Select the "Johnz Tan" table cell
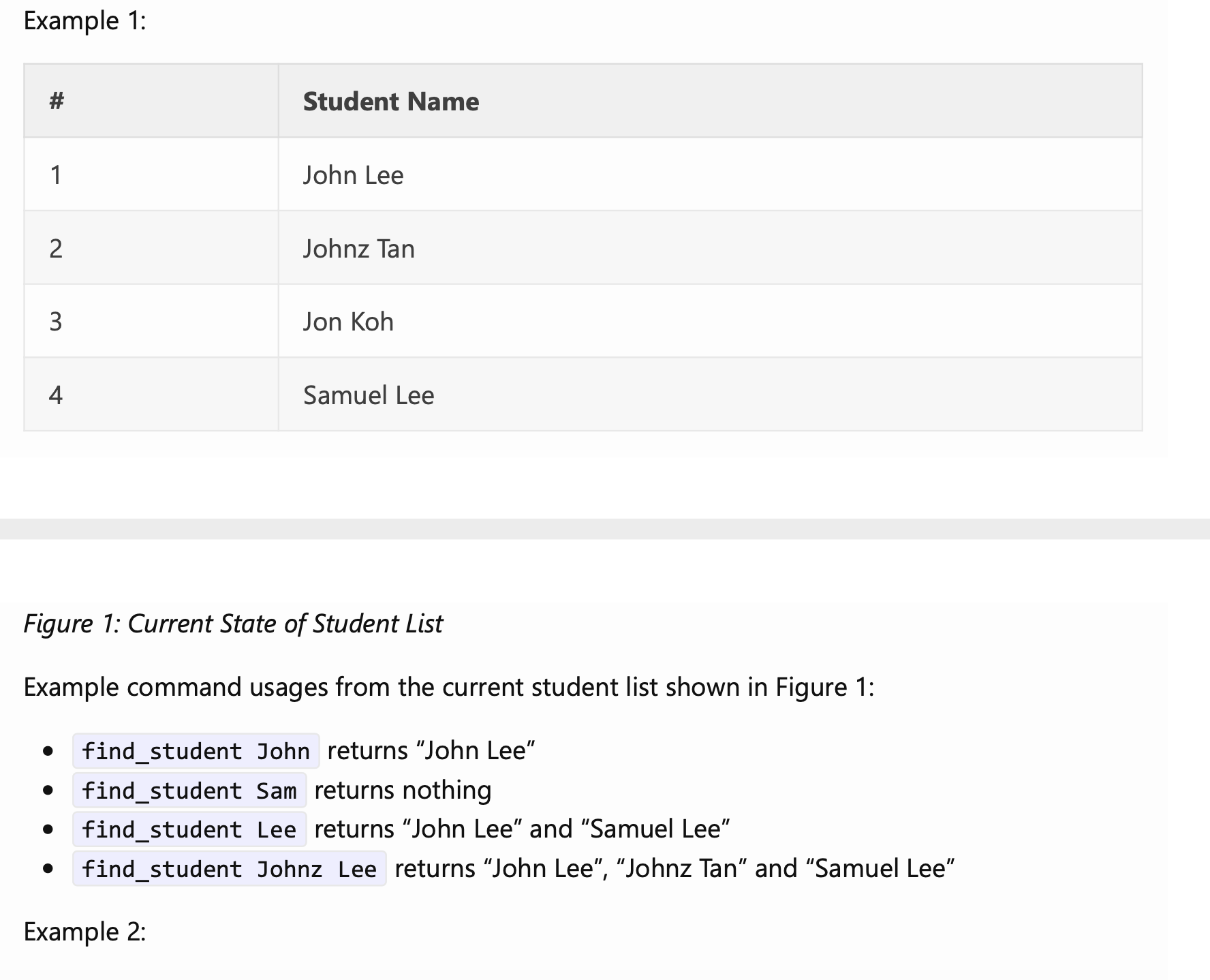Viewport: 1210px width, 980px height. (358, 249)
